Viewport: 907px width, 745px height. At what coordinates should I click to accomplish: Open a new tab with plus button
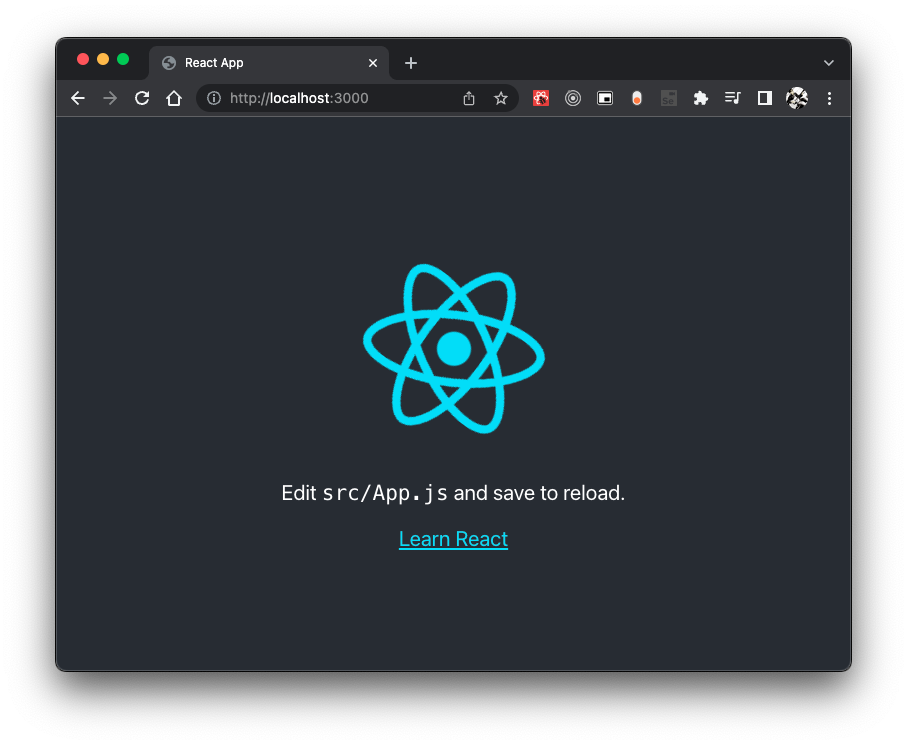click(x=411, y=63)
